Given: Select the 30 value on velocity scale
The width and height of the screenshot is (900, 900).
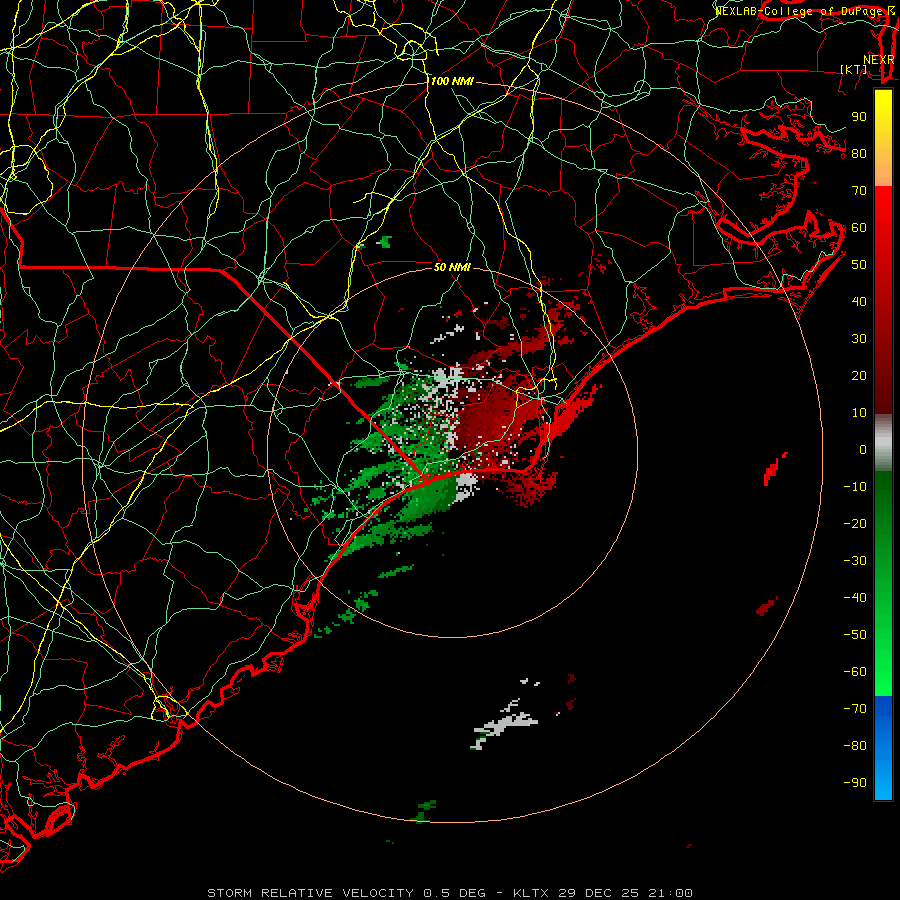Looking at the screenshot, I should click(859, 339).
